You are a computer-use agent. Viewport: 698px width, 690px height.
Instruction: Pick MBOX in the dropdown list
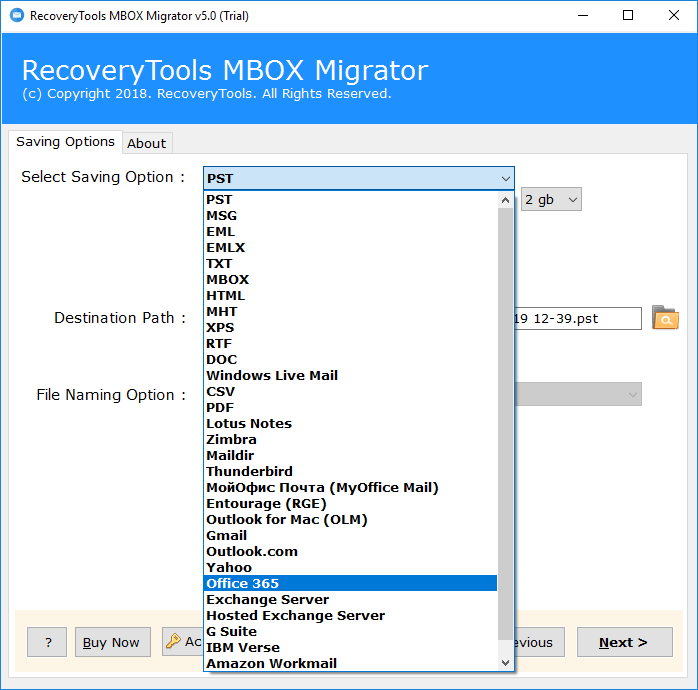(x=350, y=280)
